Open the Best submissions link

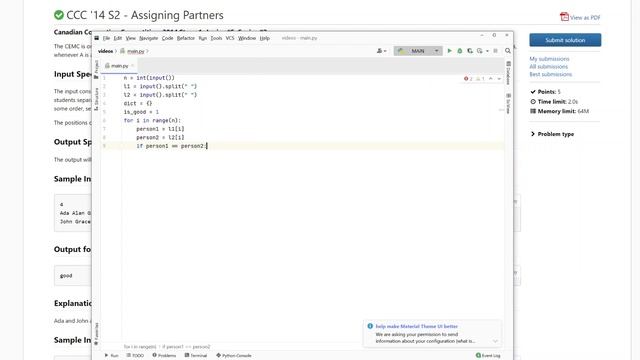550,74
